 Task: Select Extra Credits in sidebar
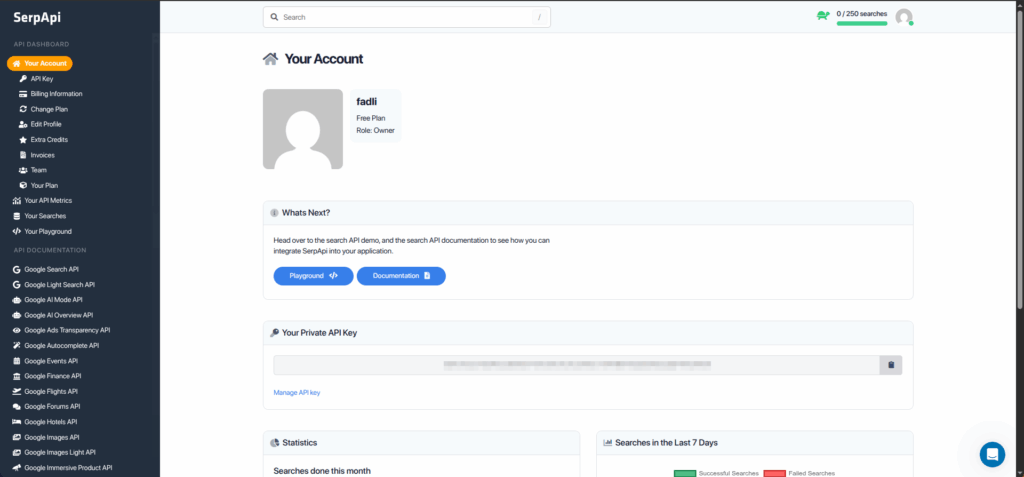coord(49,140)
